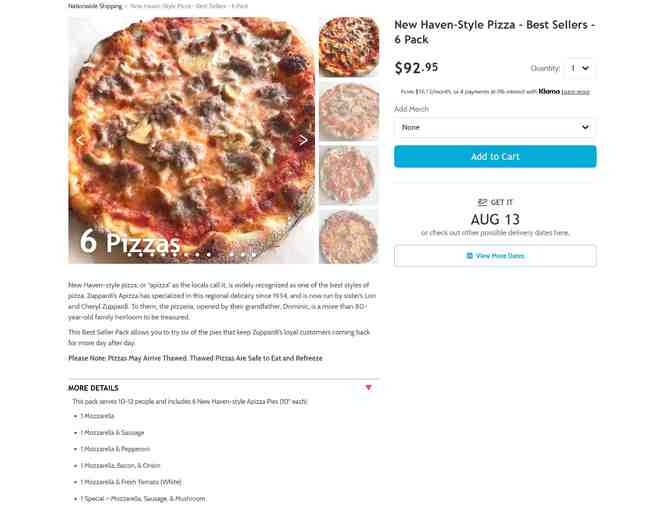The height and width of the screenshot is (510, 672).
Task: Select the first pizza thumbnail
Action: pos(349,47)
